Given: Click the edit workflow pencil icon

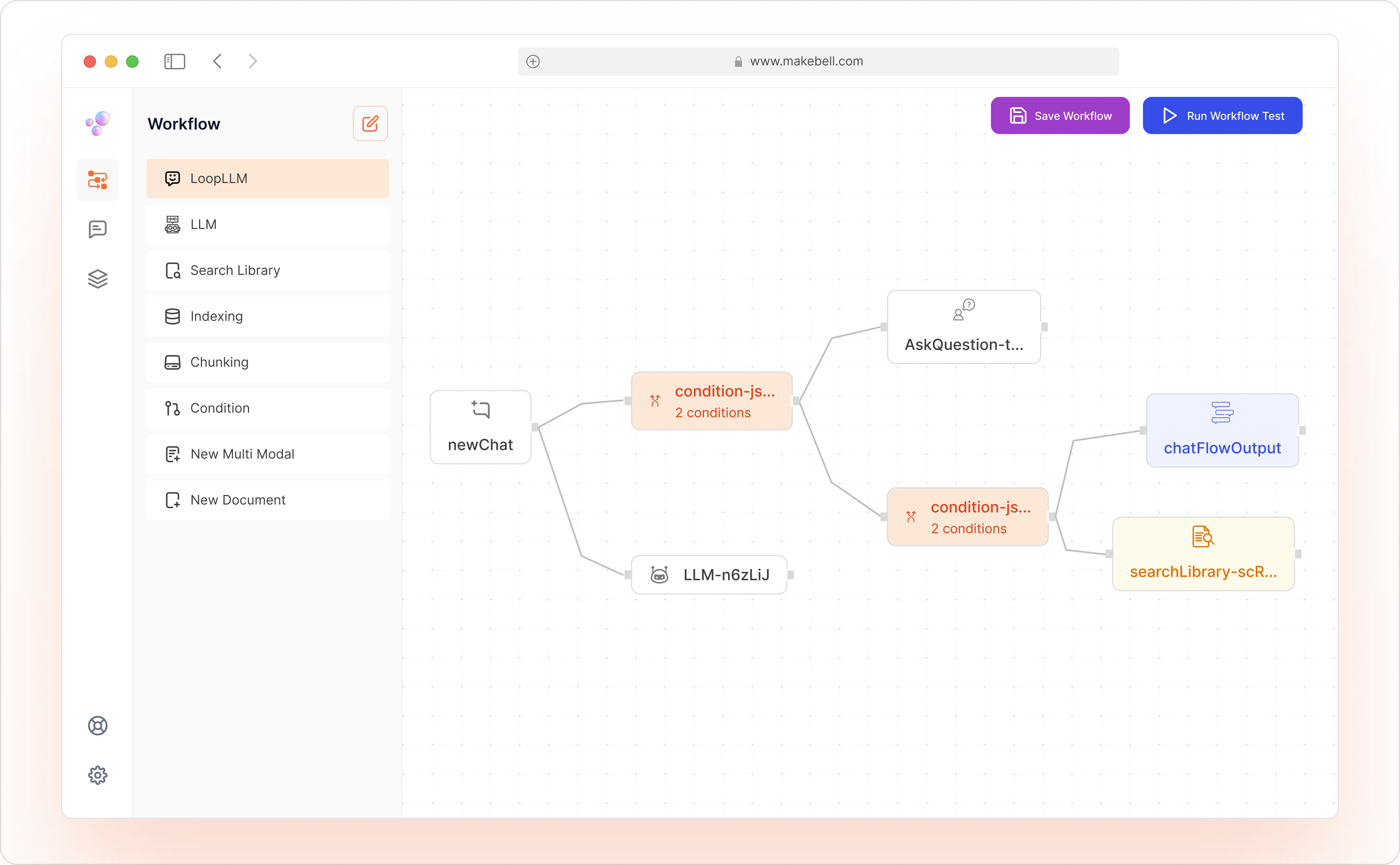Looking at the screenshot, I should (370, 123).
